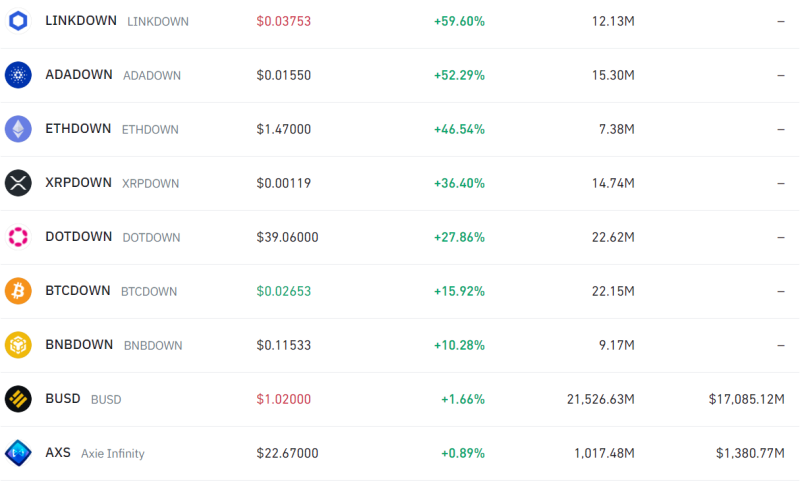Screen dimensions: 800x484
Task: Select the $39.06000 DOTDOWN price
Action: coord(287,238)
